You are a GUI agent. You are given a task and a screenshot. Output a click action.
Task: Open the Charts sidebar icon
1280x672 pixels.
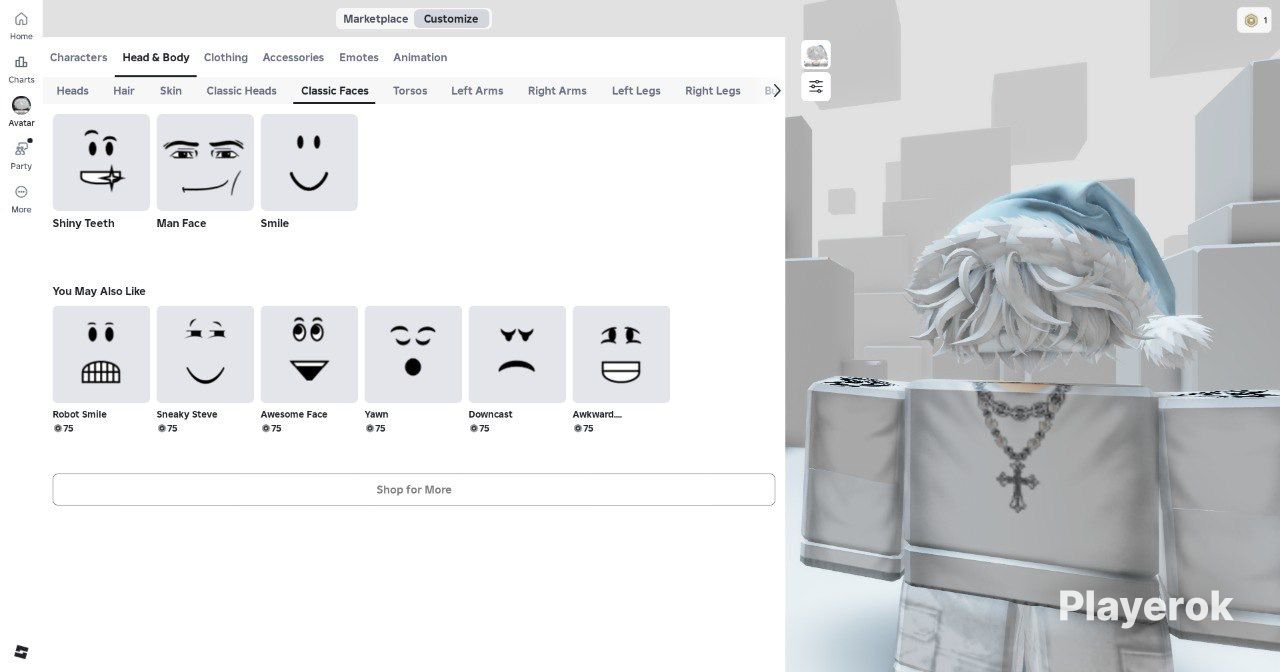coord(21,62)
